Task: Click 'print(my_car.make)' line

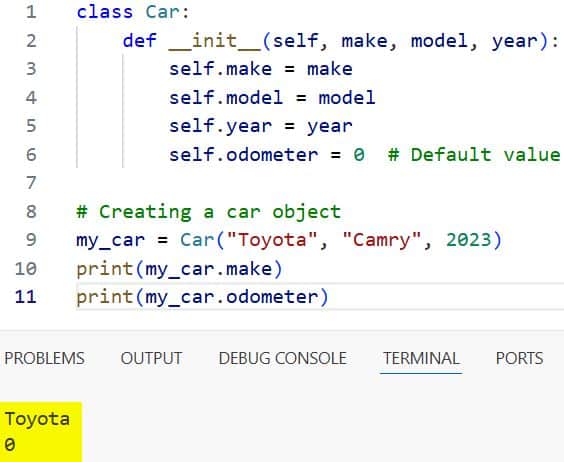Action: [179, 269]
